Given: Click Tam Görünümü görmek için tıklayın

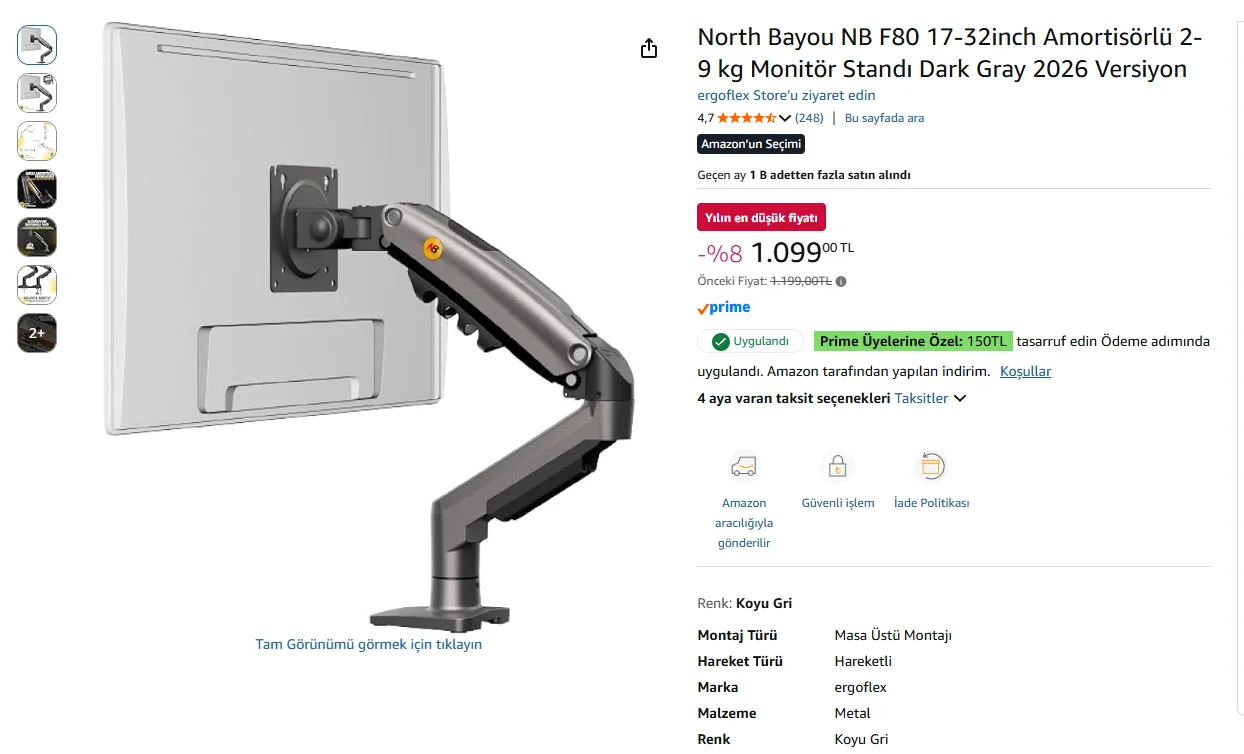Looking at the screenshot, I should tap(369, 644).
